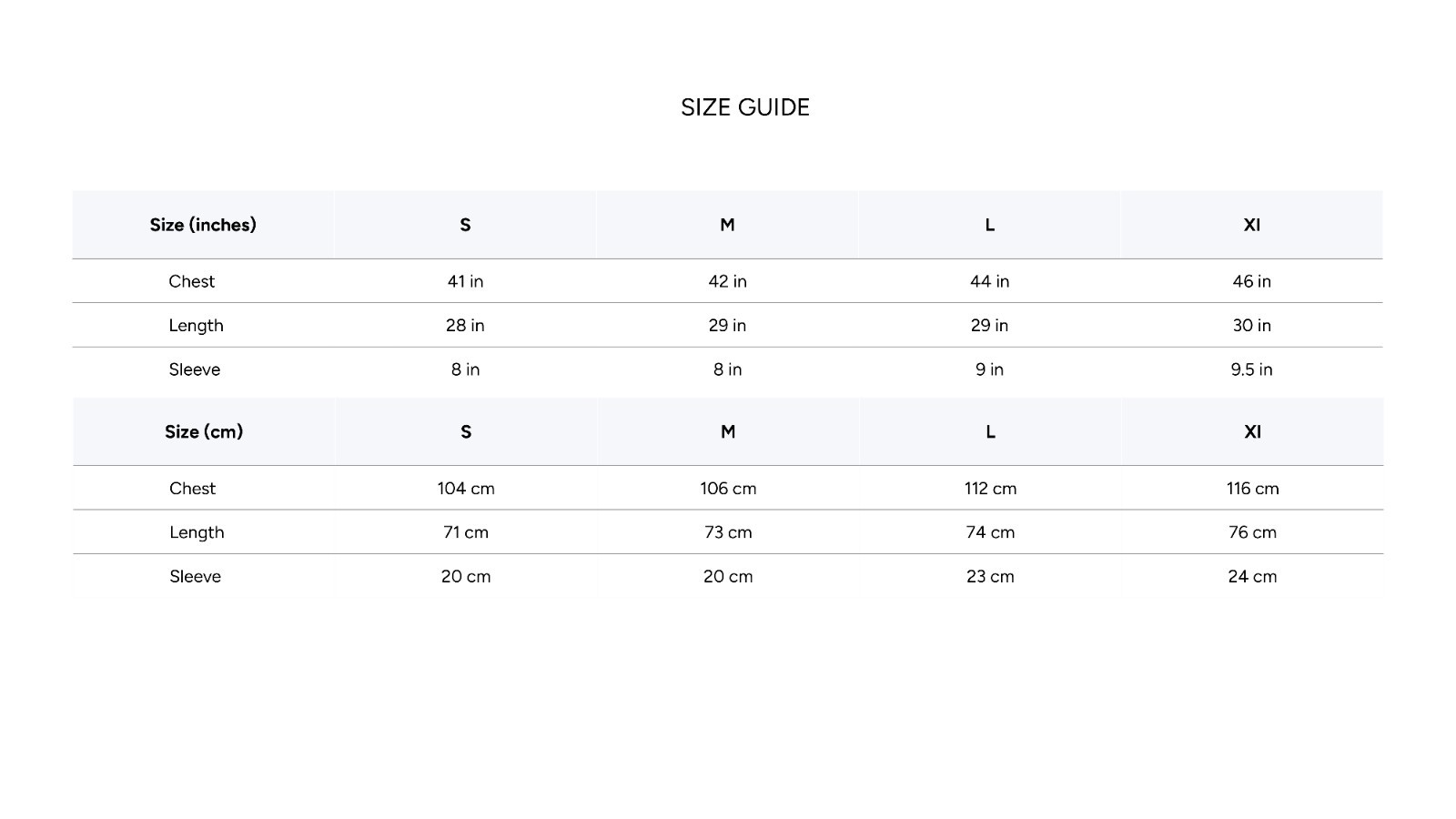Click the 23 cm sleeve value
Viewport: 1456px width, 819px height.
click(x=990, y=576)
